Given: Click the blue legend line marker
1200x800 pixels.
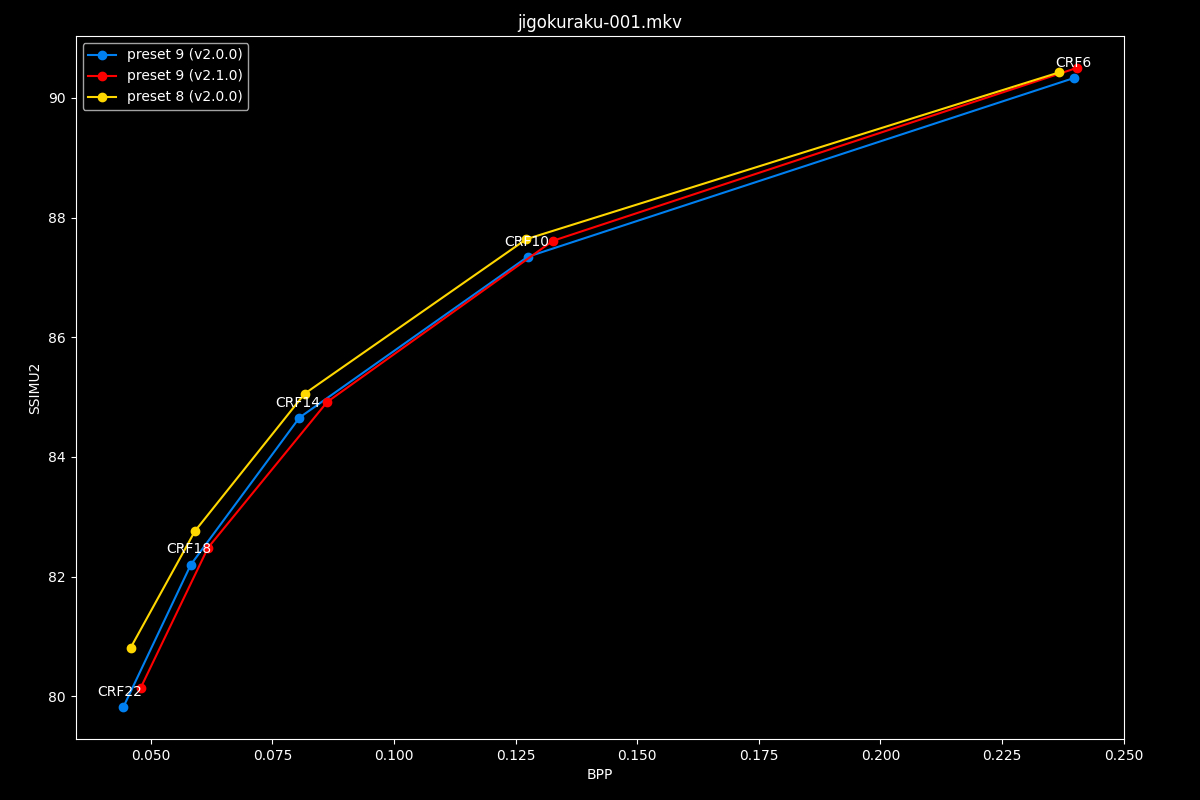Looking at the screenshot, I should coord(102,55).
